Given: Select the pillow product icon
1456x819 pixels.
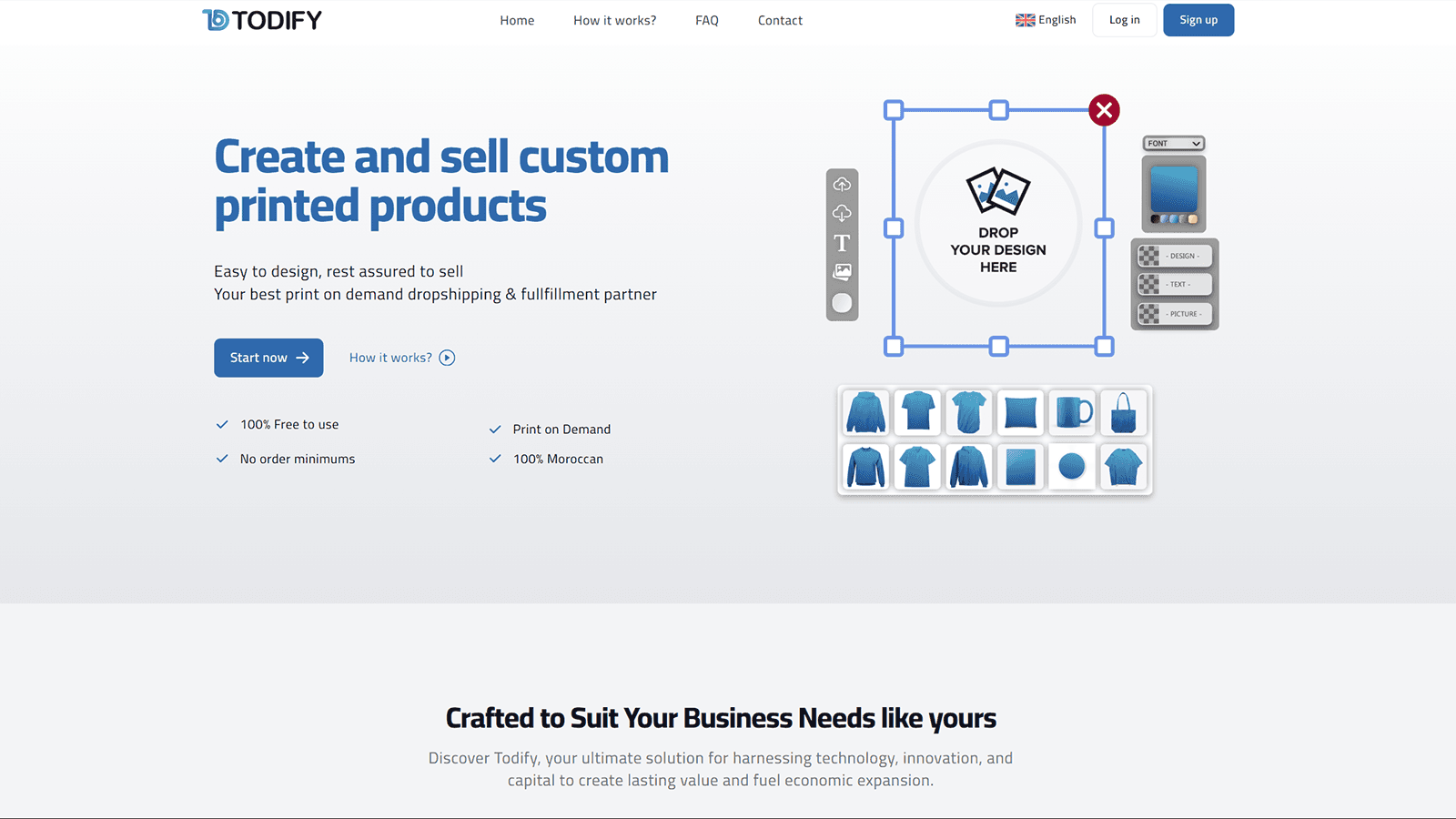Looking at the screenshot, I should [1020, 413].
